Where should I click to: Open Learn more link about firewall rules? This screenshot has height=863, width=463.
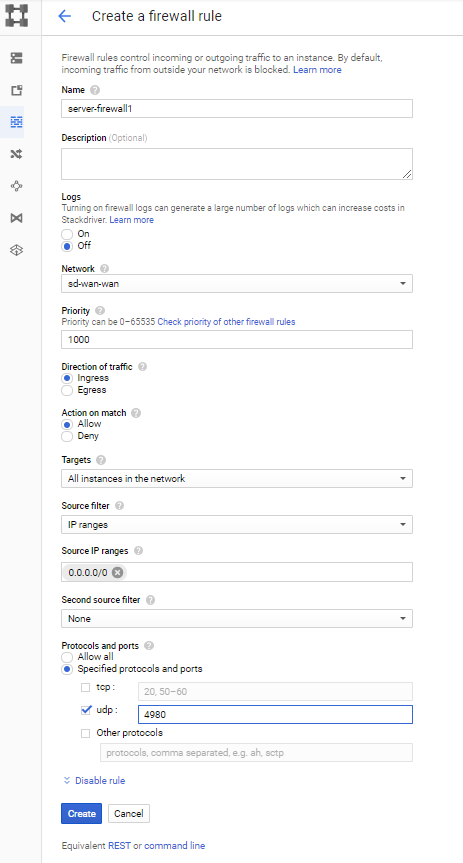[x=317, y=70]
